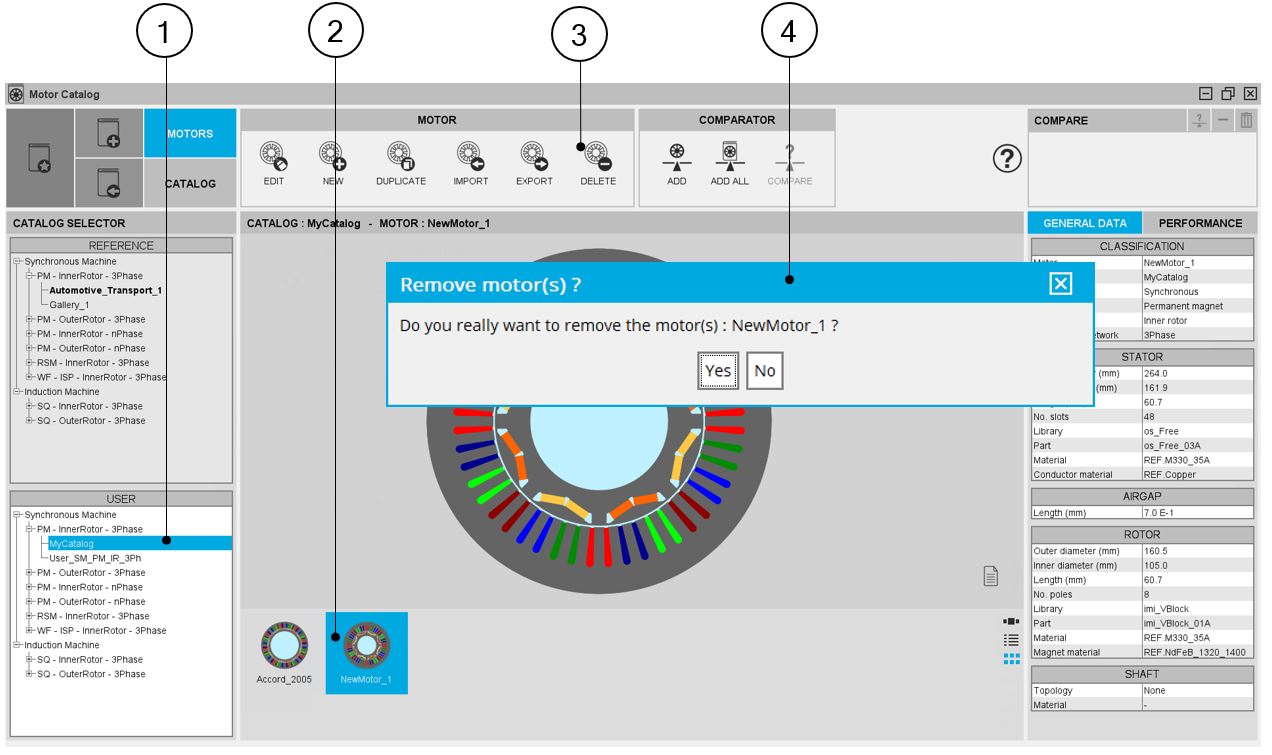Expand PM - OuterRotor - 3Phase in Reference tree

30,320
